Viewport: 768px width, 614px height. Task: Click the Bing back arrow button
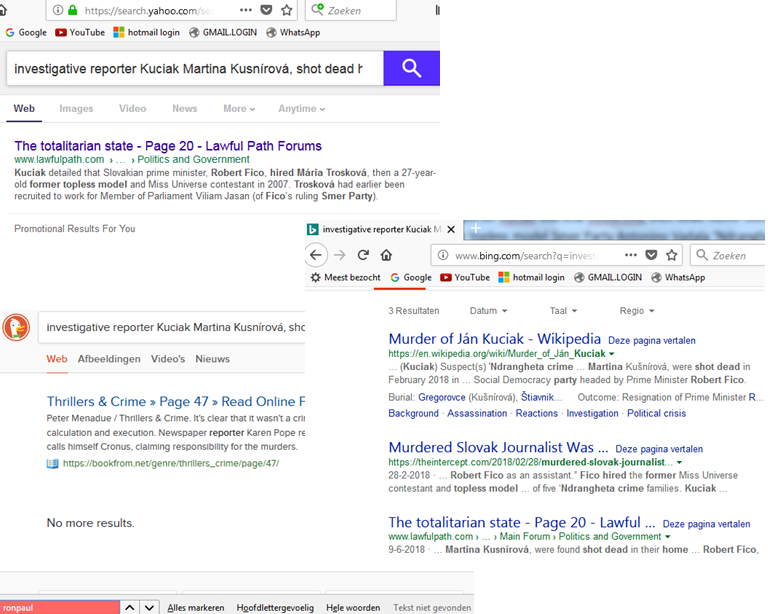316,255
